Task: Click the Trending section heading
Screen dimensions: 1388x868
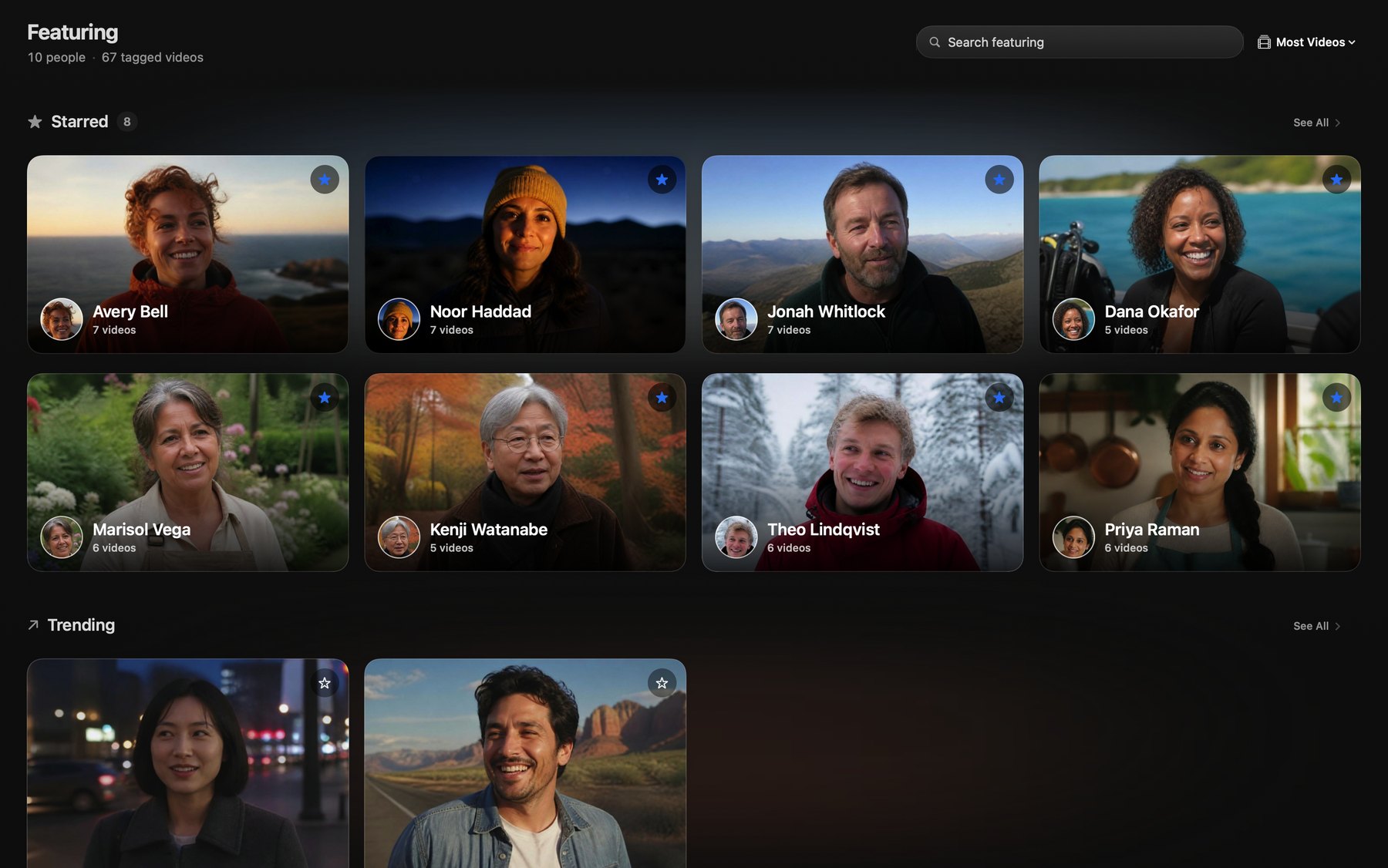Action: pyautogui.click(x=81, y=625)
